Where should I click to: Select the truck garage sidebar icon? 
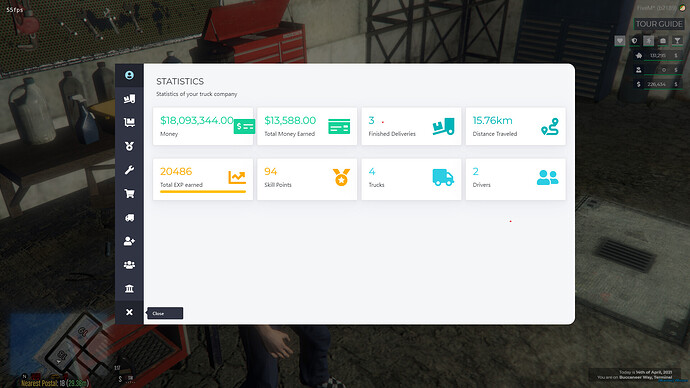129,217
